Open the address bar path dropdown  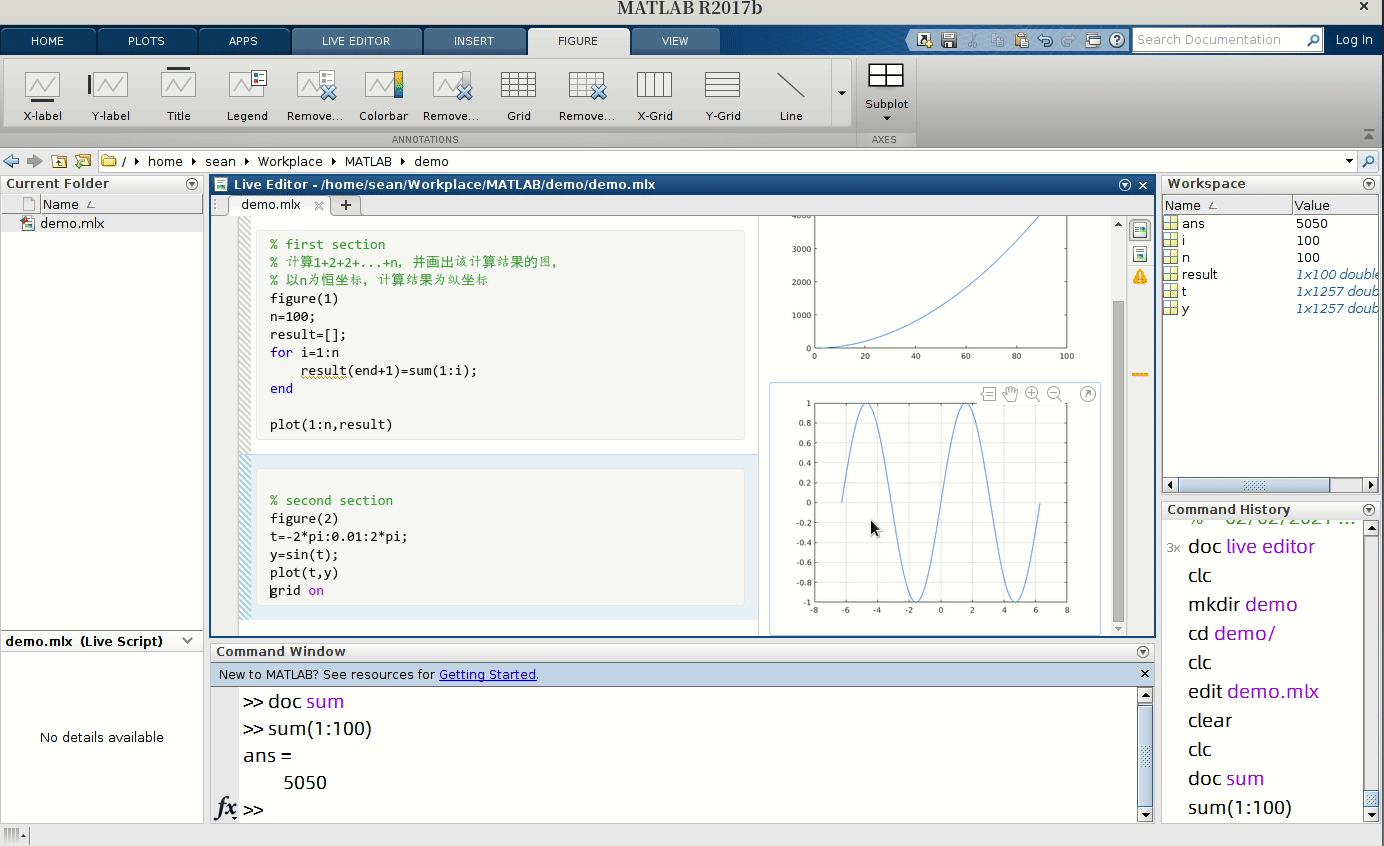pyautogui.click(x=1348, y=161)
